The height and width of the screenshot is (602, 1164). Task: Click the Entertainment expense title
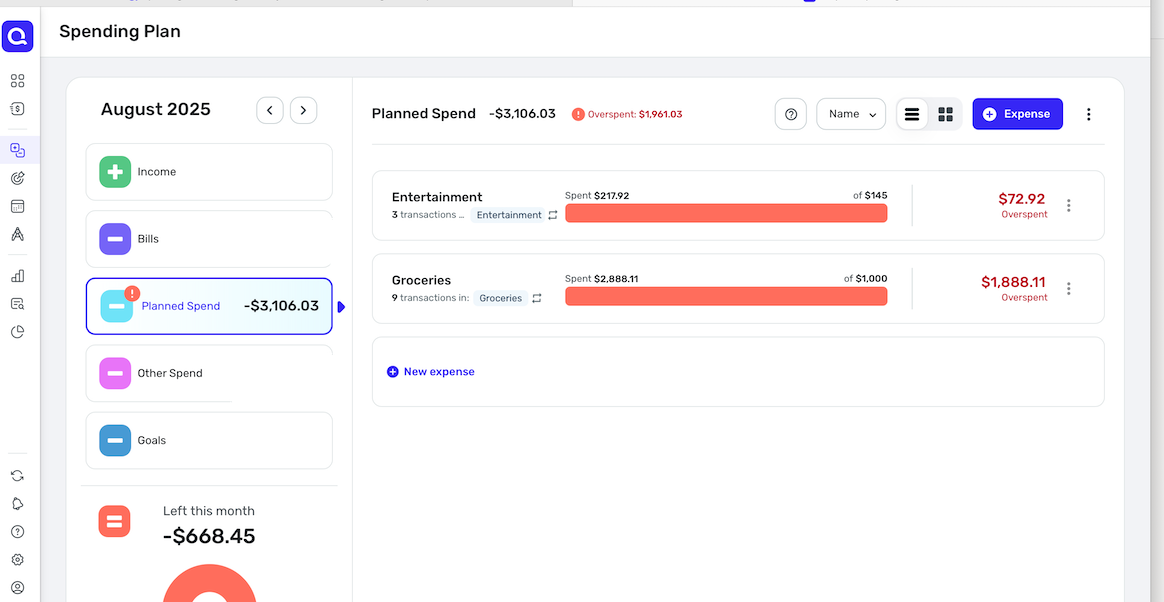coord(437,197)
